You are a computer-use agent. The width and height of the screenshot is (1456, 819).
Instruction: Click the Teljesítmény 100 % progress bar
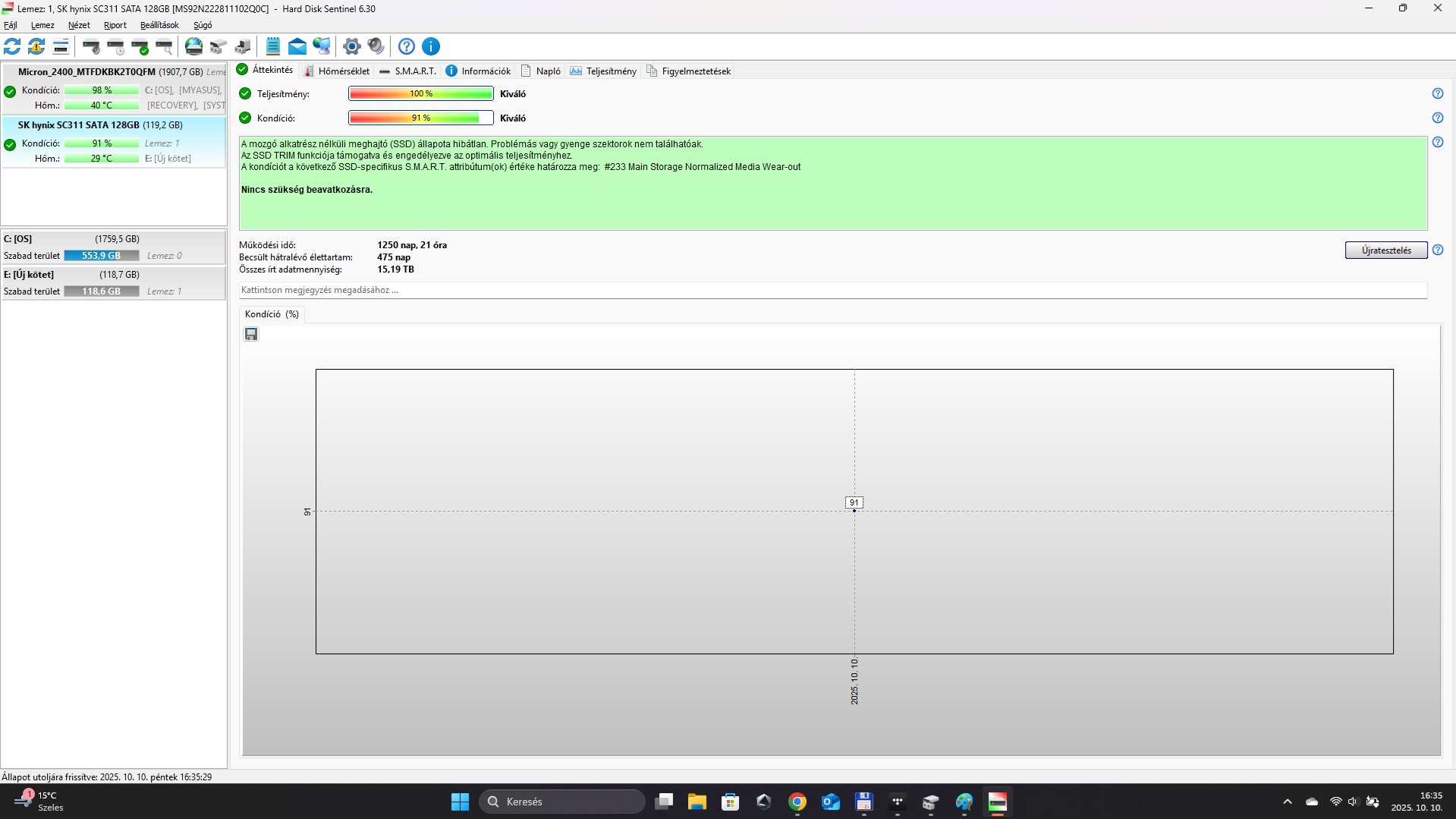point(421,94)
